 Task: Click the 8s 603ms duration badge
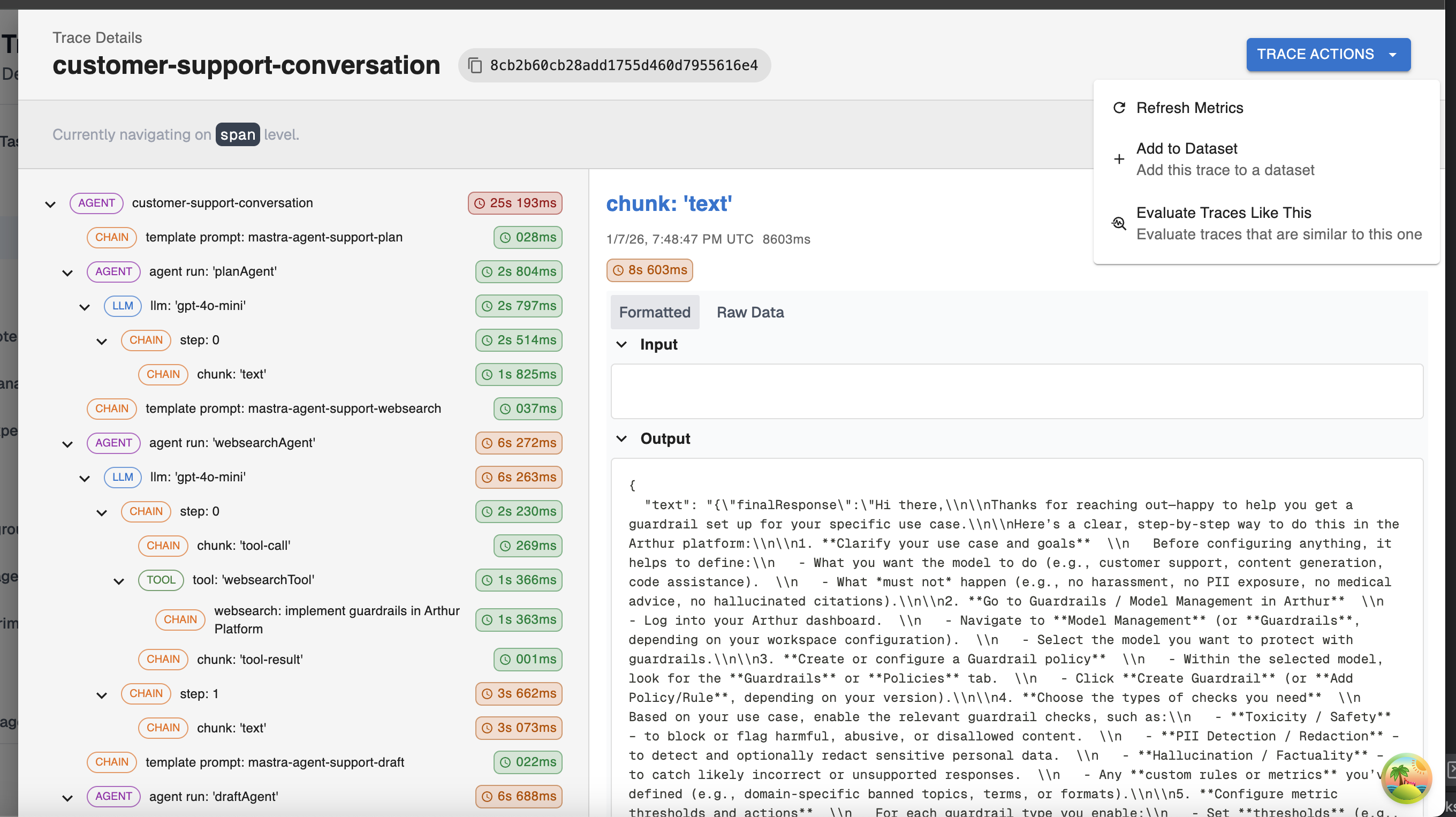coord(649,270)
